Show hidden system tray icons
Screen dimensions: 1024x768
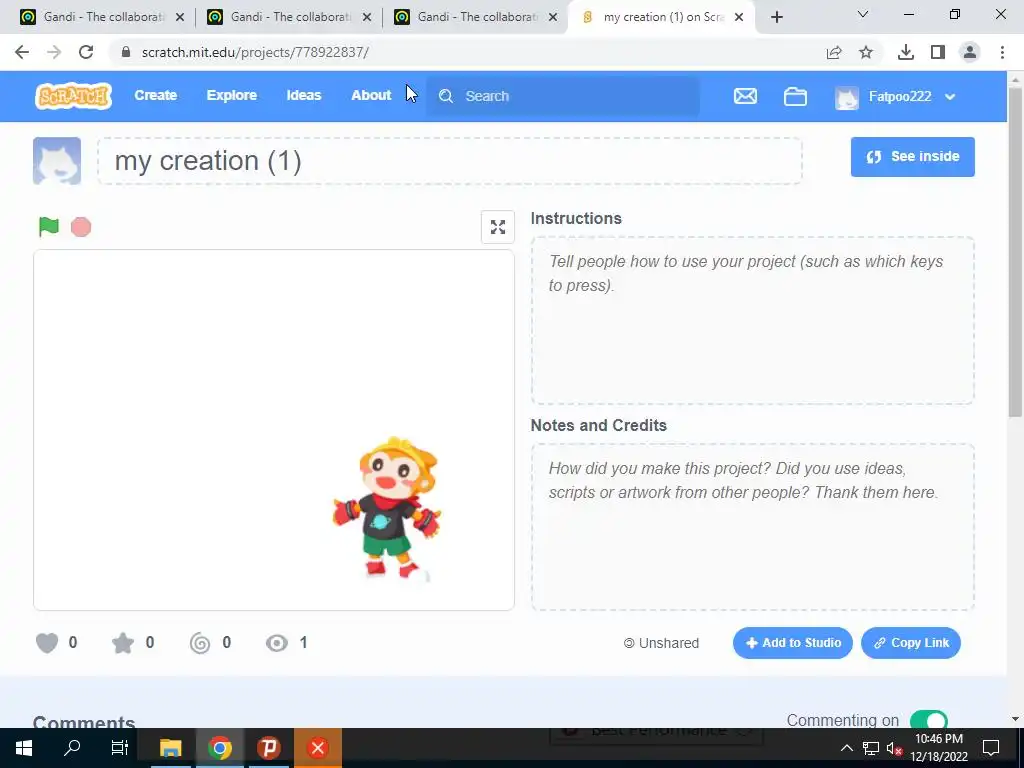pyautogui.click(x=846, y=748)
